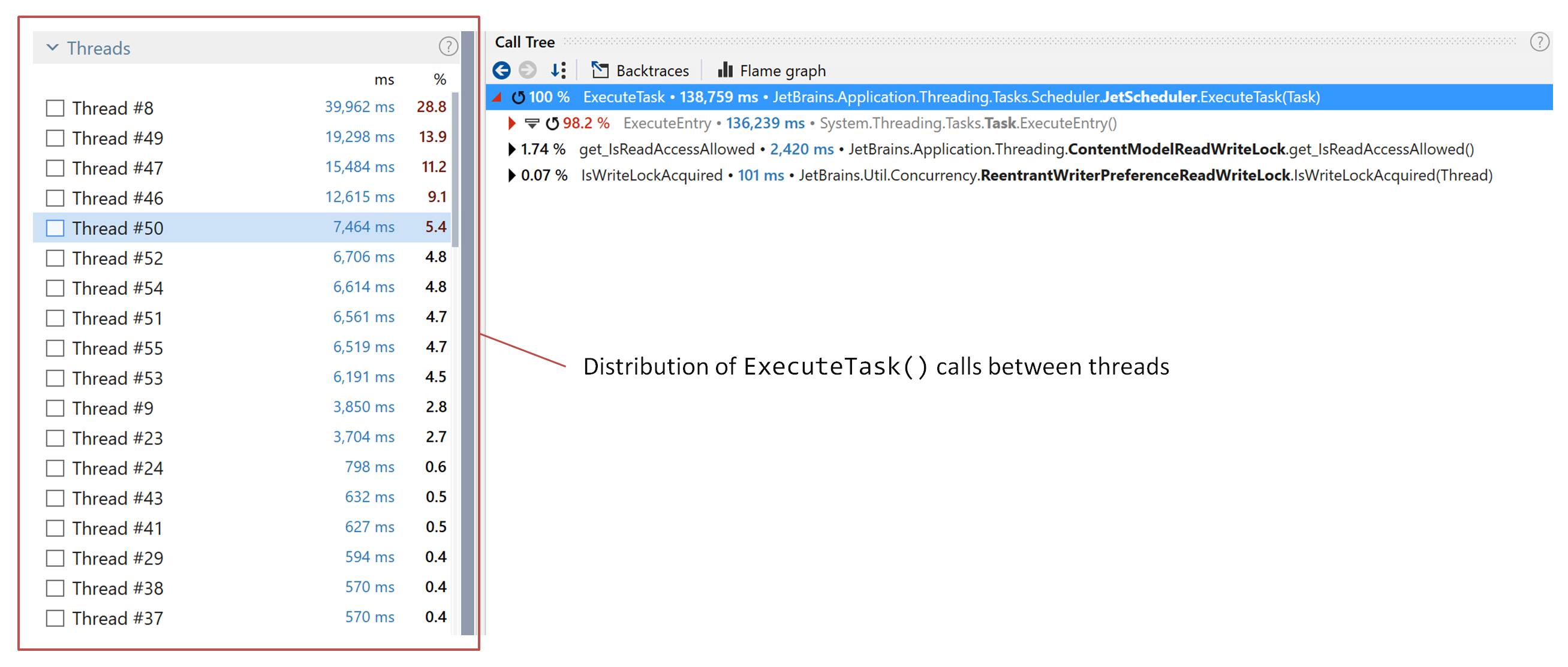This screenshot has width=1568, height=667.
Task: Click the filter icon on the ExecuteEntry row
Action: [531, 123]
